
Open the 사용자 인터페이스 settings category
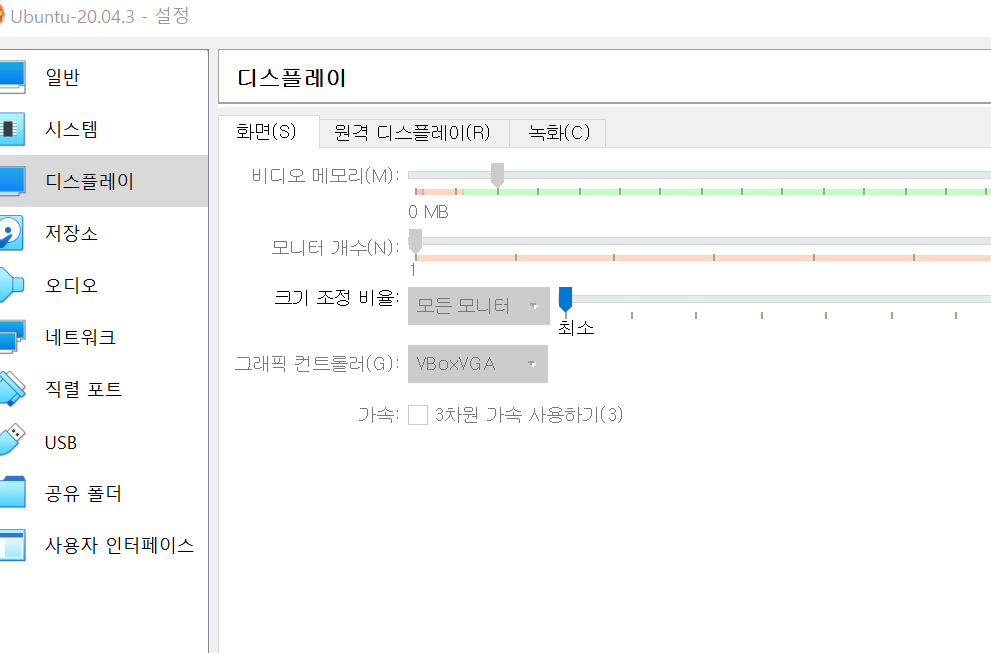point(104,545)
